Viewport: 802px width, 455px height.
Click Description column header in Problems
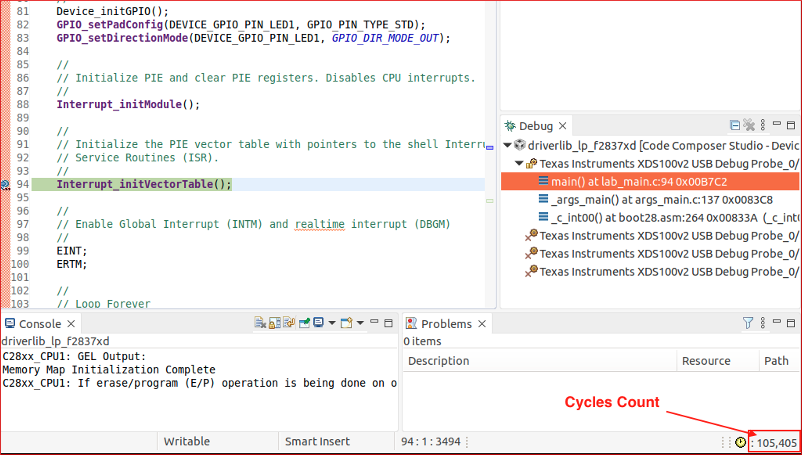(540, 361)
